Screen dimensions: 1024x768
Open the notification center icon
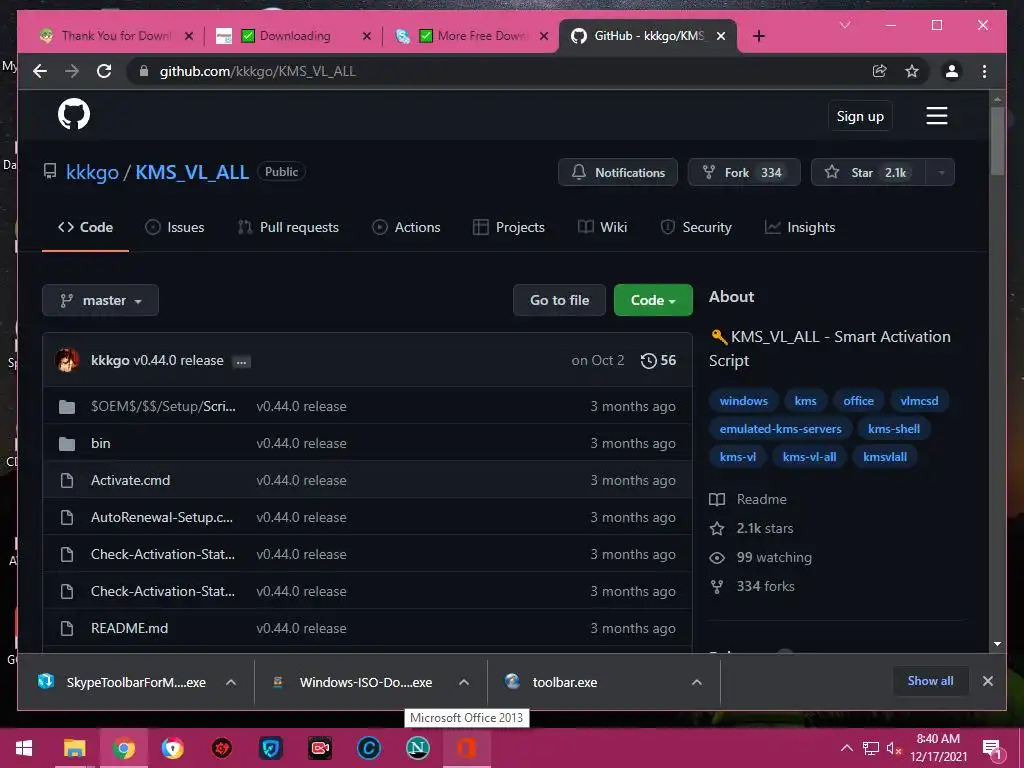992,748
